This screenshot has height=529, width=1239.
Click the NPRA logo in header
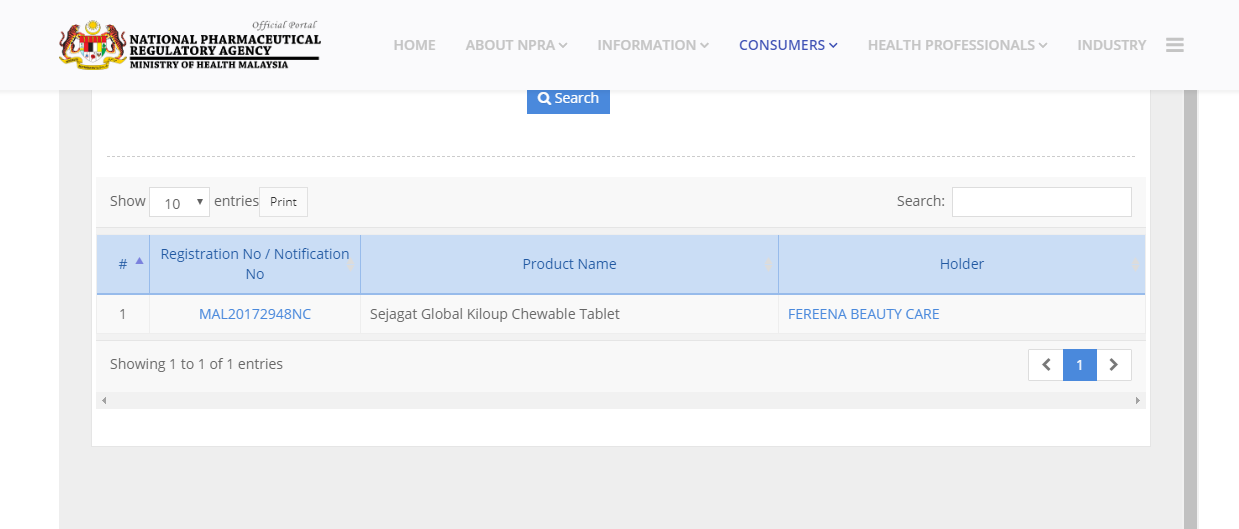point(189,45)
